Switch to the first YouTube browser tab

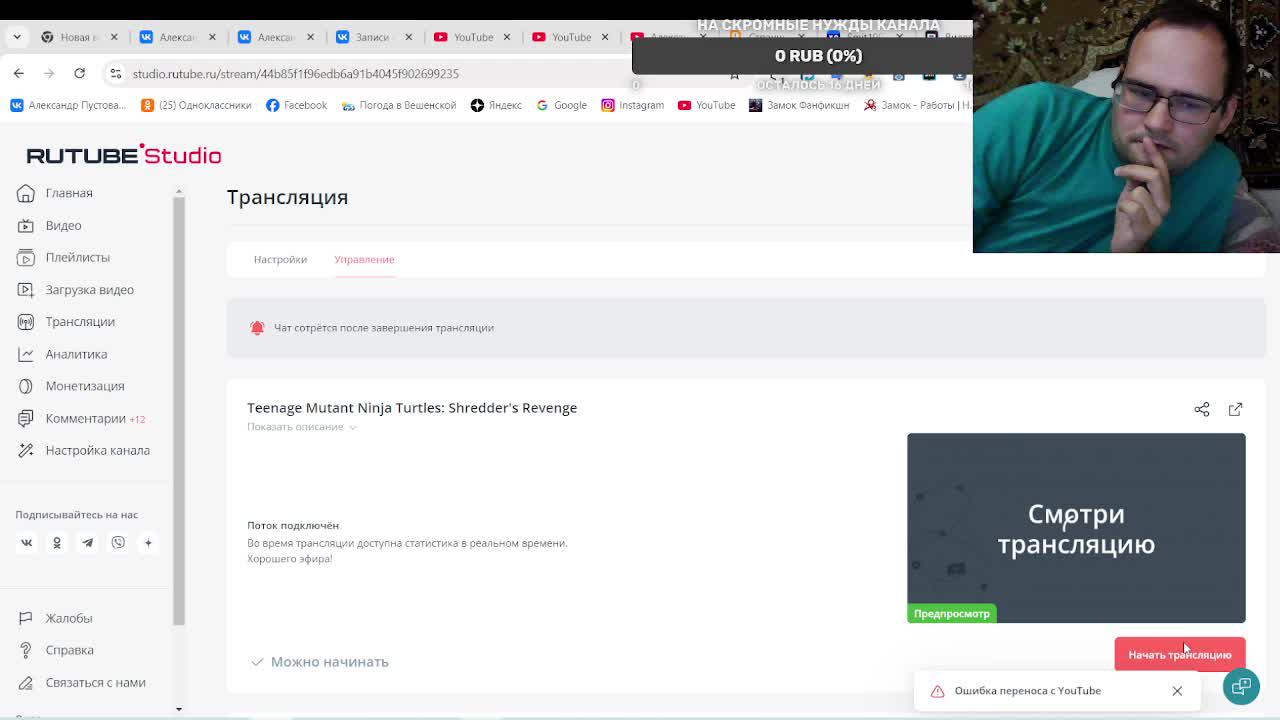coord(470,37)
